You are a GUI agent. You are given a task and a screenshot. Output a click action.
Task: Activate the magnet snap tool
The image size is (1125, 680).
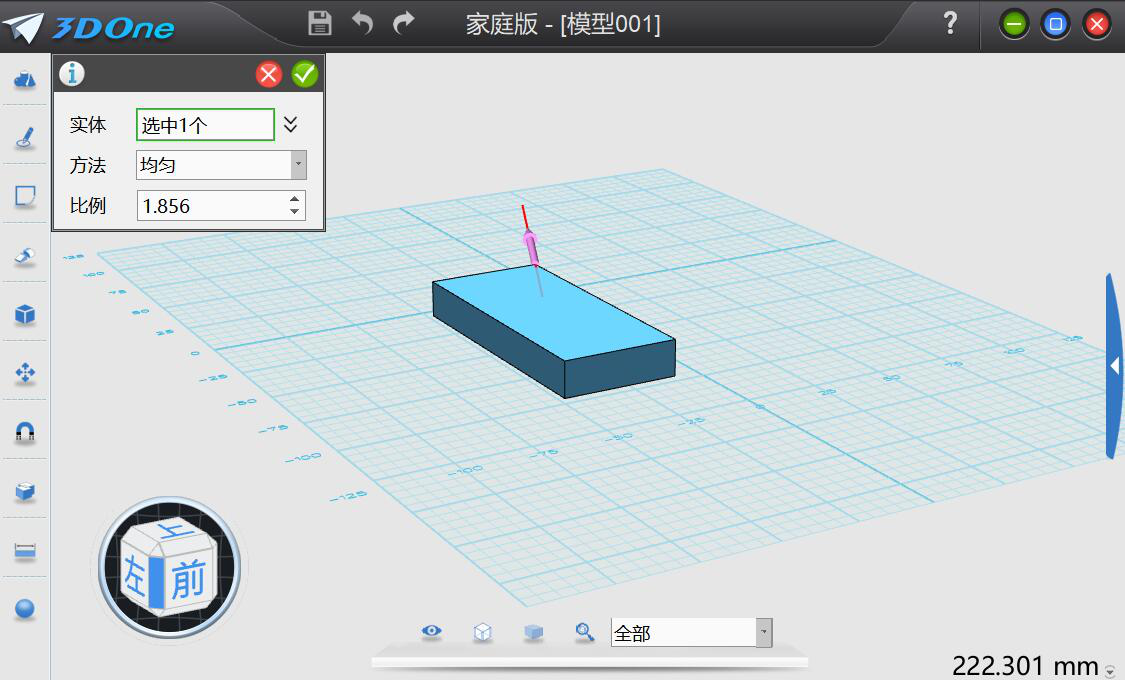point(25,432)
